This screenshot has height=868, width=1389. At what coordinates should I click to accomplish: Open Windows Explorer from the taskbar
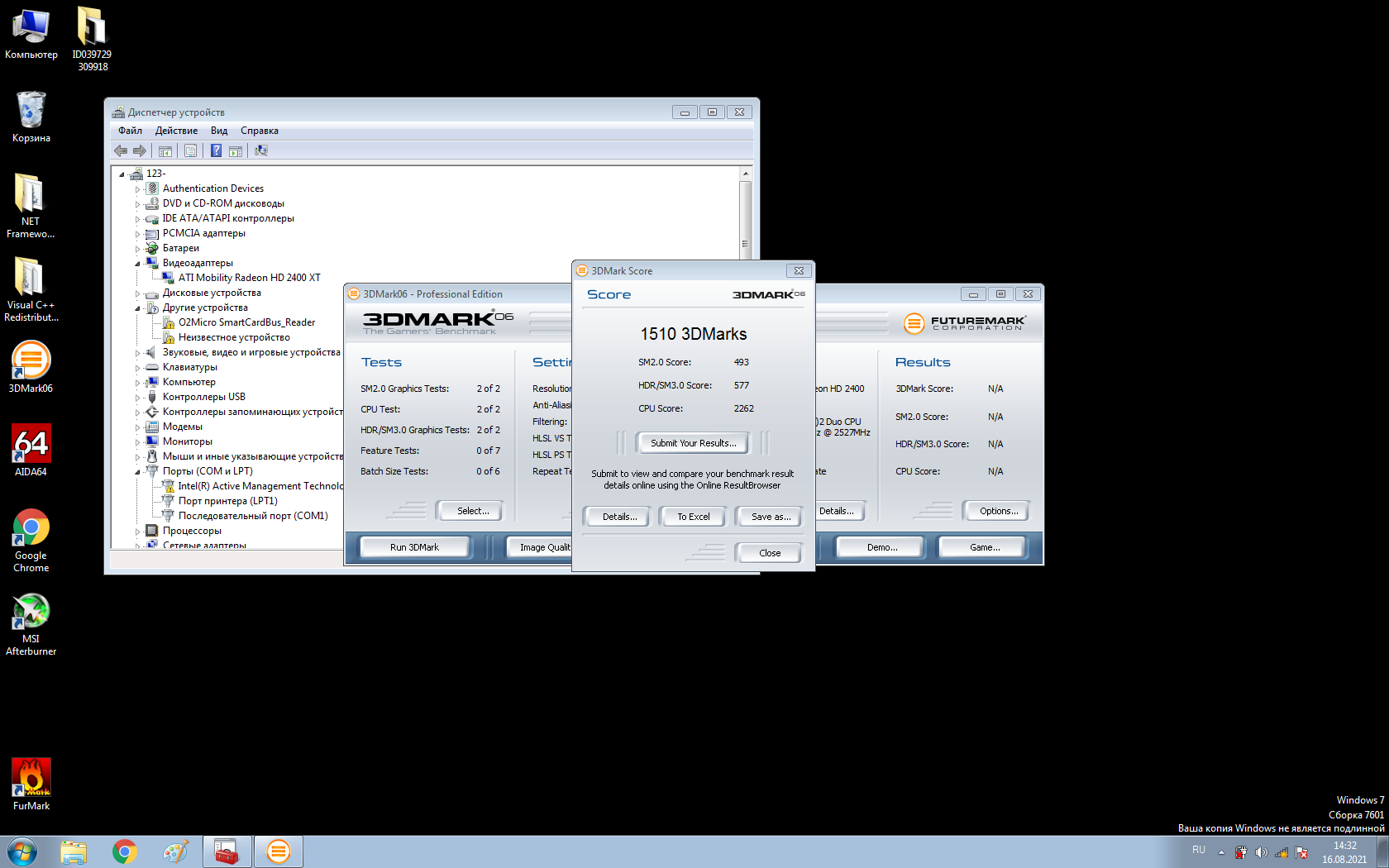[x=74, y=851]
